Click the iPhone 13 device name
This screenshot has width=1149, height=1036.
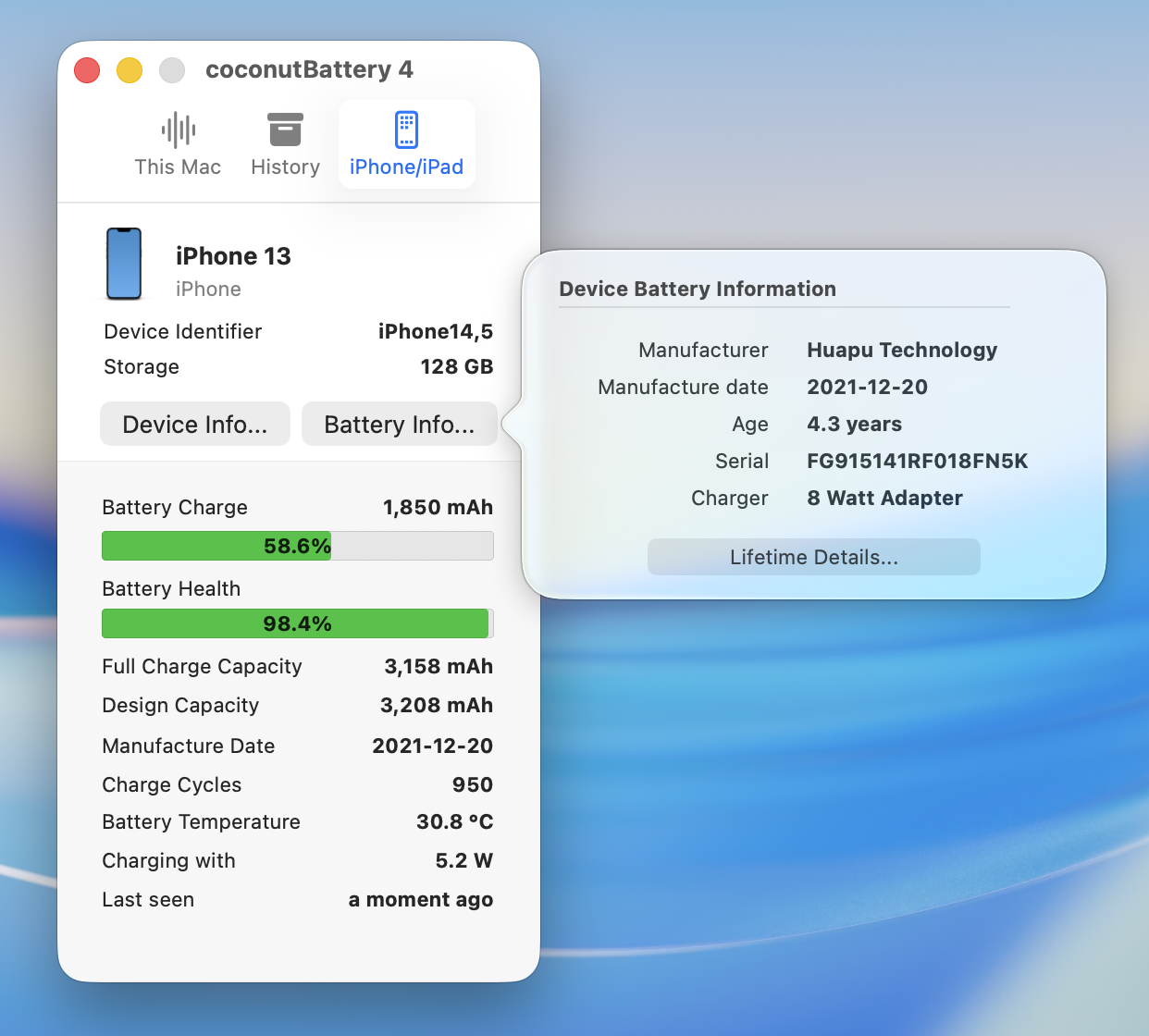click(233, 256)
